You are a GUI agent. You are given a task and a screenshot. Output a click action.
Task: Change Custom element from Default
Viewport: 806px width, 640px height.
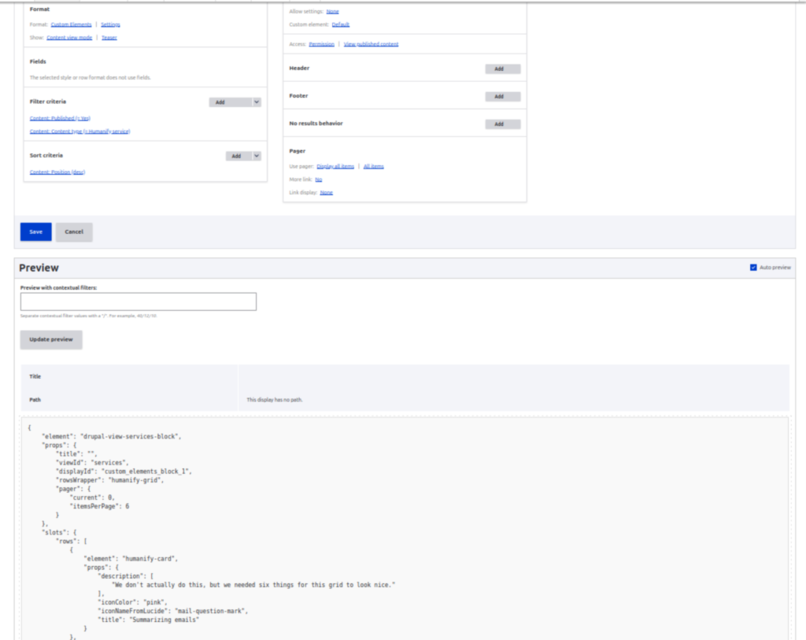pyautogui.click(x=341, y=24)
